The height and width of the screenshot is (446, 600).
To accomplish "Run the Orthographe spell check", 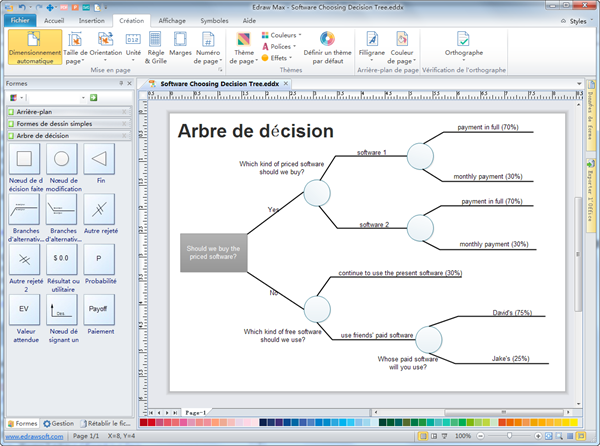I will [463, 46].
